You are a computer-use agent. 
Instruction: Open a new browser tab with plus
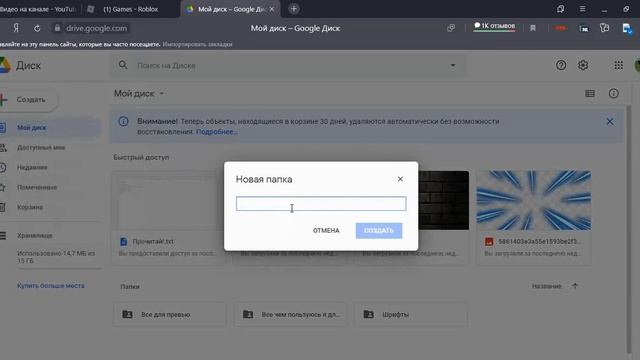coord(293,9)
